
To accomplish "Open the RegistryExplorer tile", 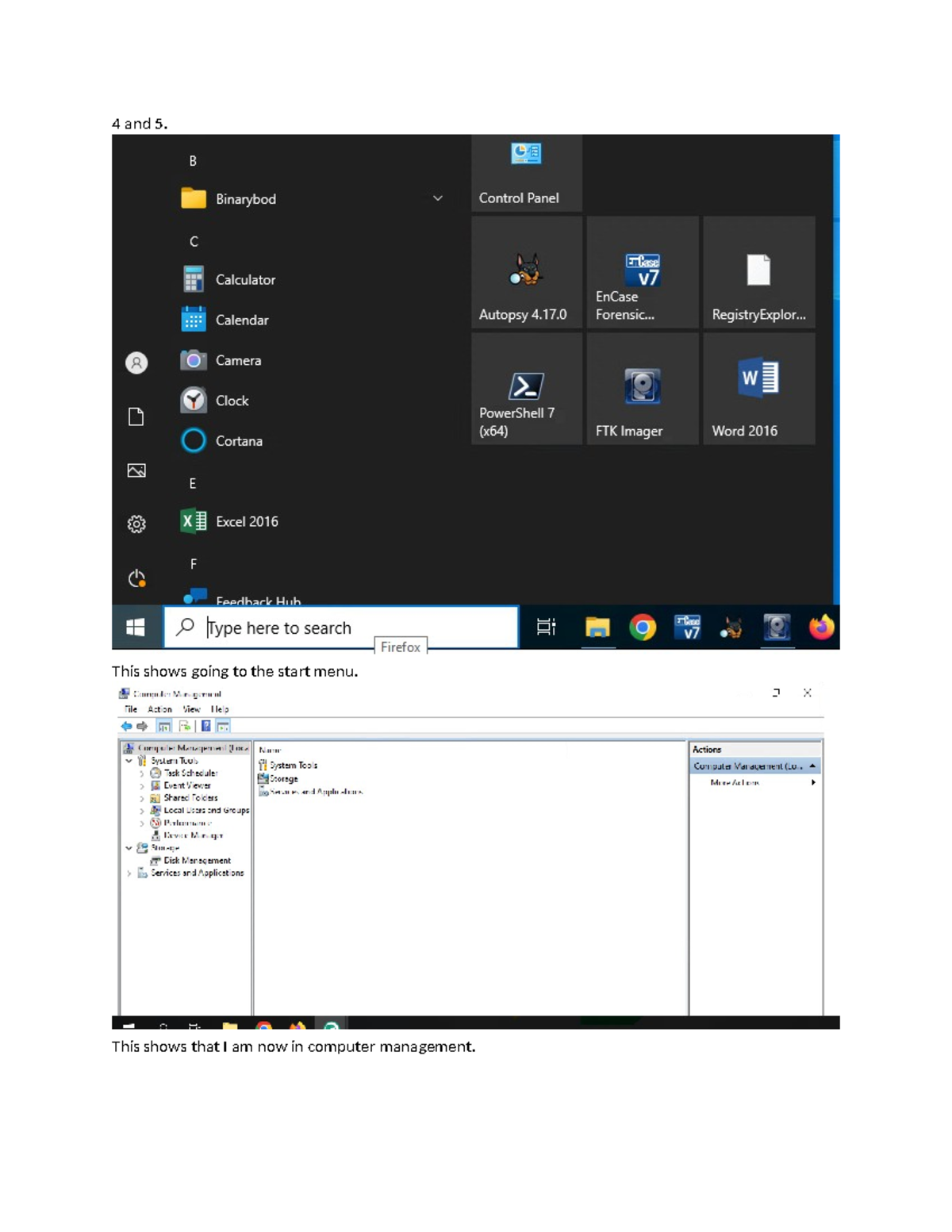I will coord(759,272).
